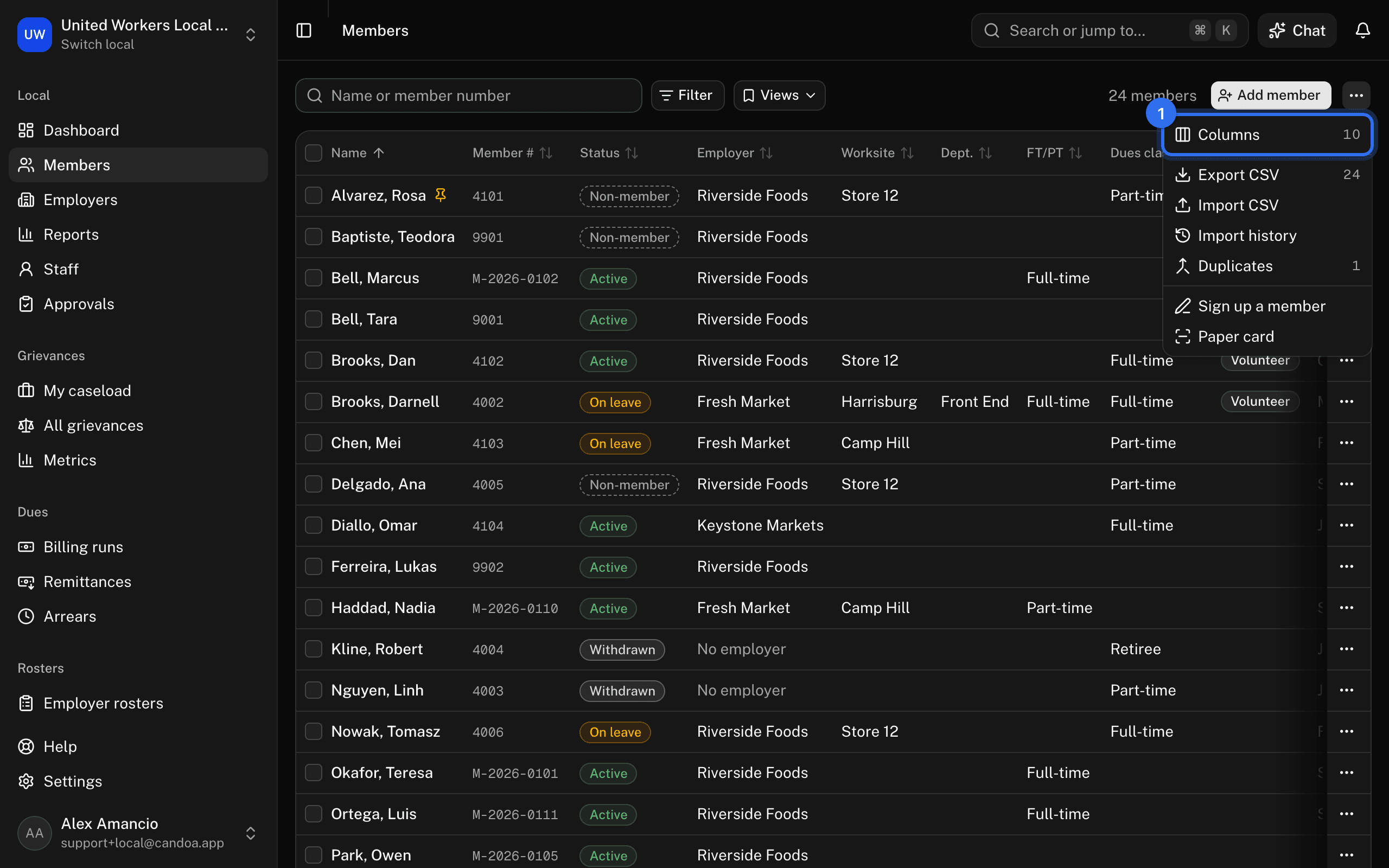The width and height of the screenshot is (1389, 868).
Task: Choose Sign up a member
Action: click(x=1267, y=306)
